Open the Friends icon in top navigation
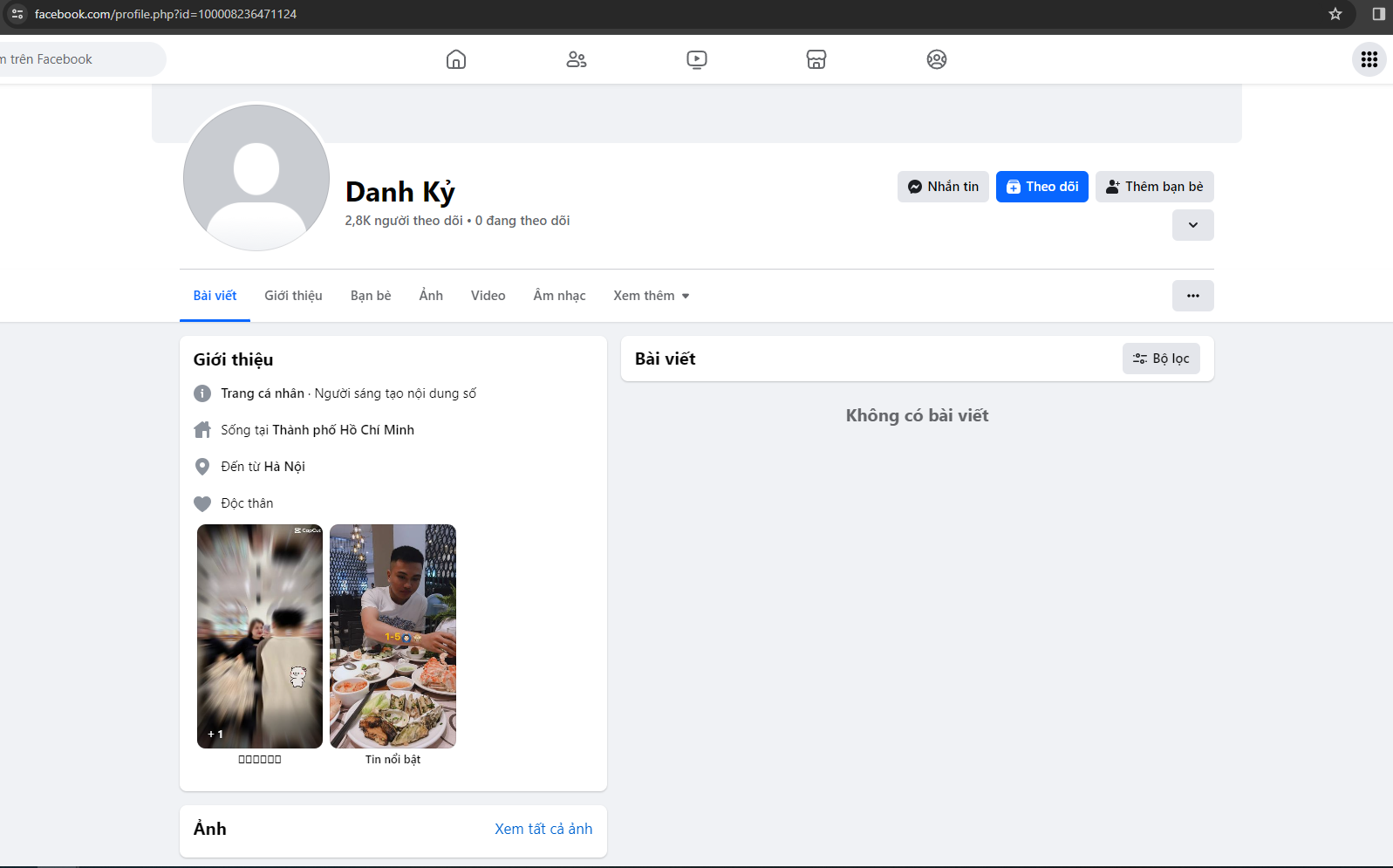 pos(576,59)
